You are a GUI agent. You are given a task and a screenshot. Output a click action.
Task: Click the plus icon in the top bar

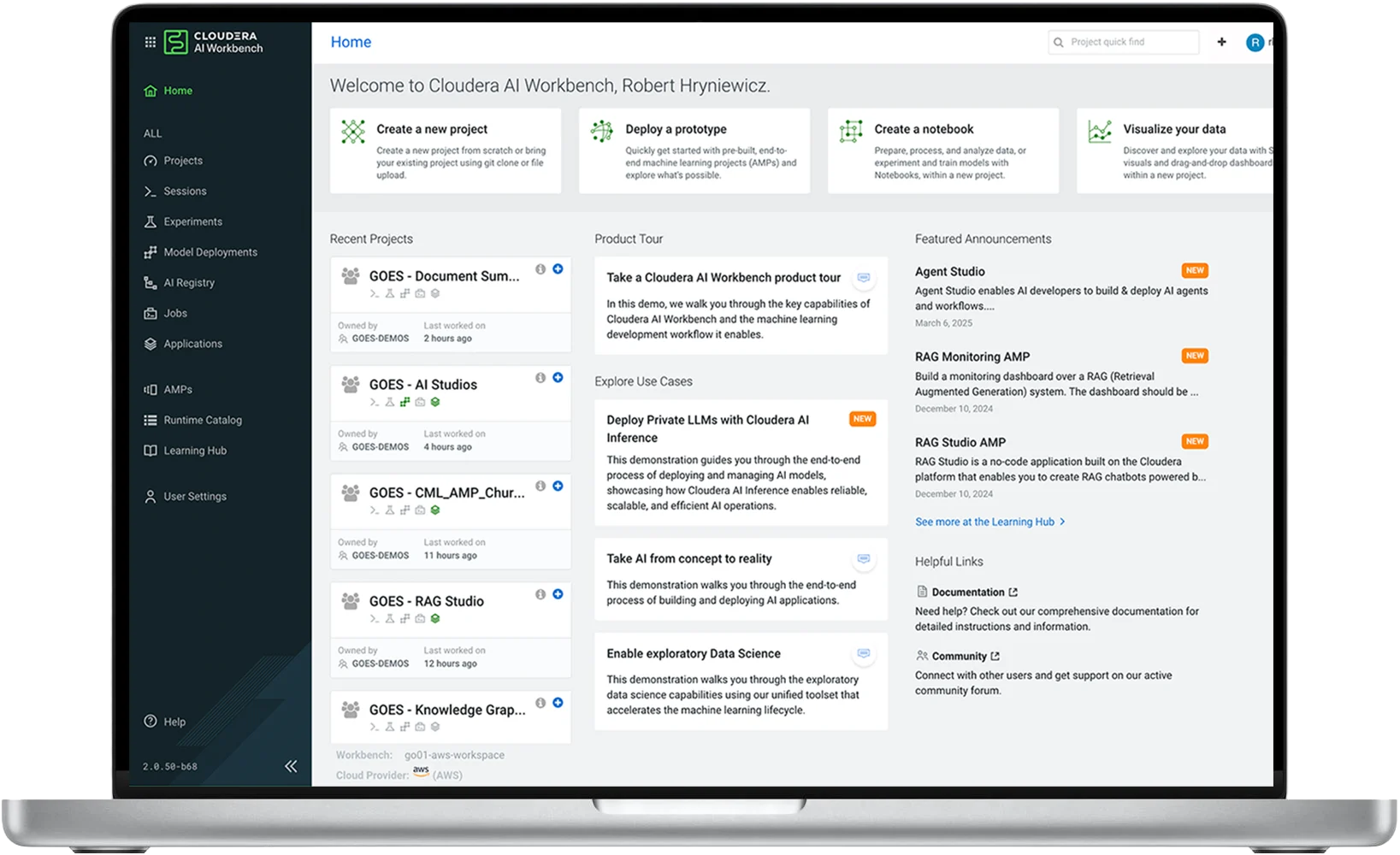coord(1221,41)
